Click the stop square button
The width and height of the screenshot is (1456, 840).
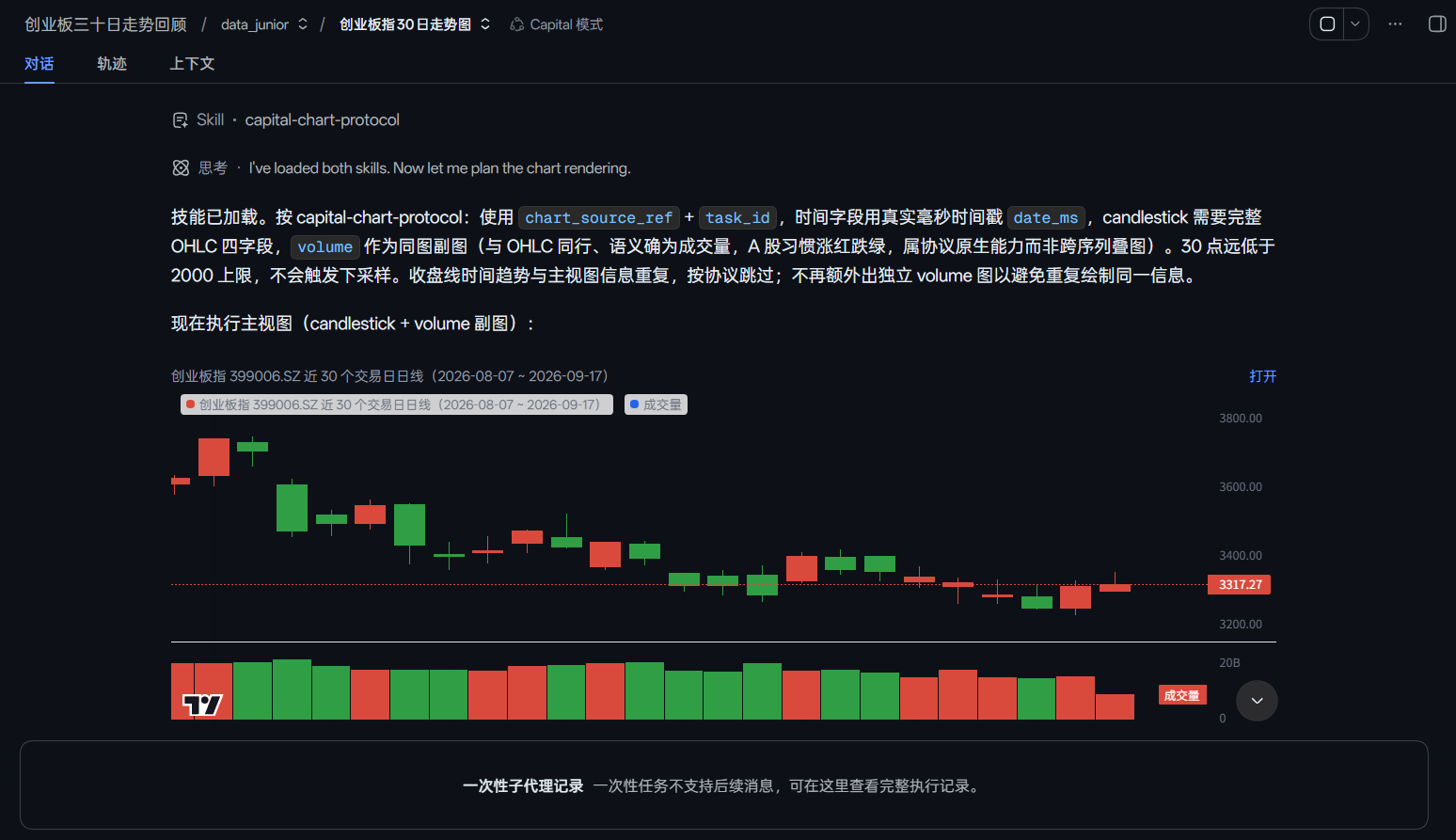[x=1327, y=24]
